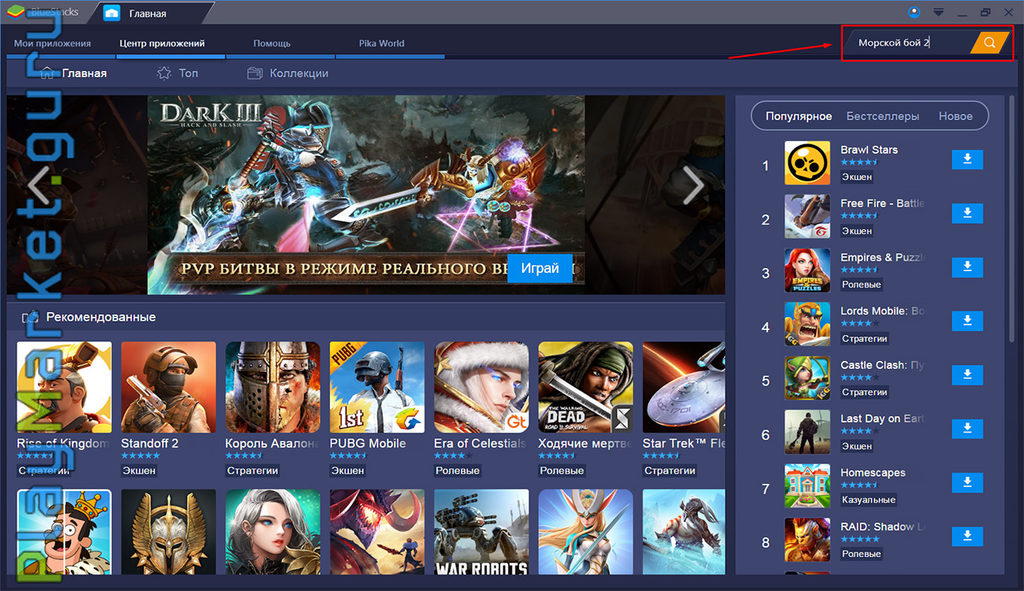This screenshot has height=591, width=1024.
Task: Open Last Day on Earth app icon
Action: click(x=807, y=432)
